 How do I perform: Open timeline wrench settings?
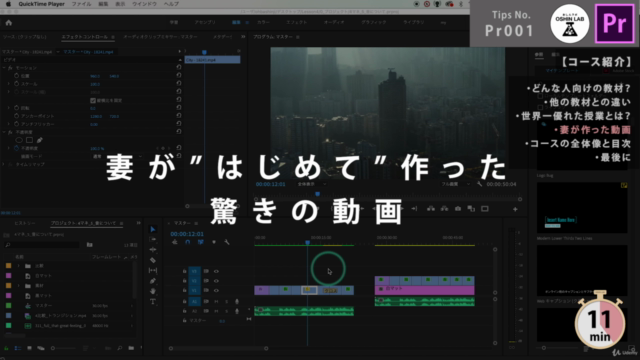(227, 242)
